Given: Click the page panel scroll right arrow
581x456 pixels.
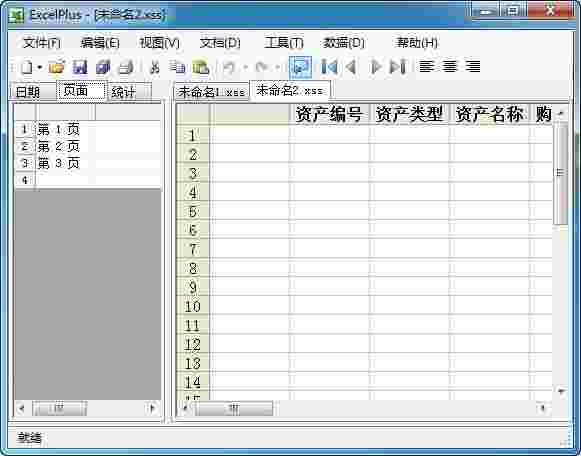Looking at the screenshot, I should point(152,409).
